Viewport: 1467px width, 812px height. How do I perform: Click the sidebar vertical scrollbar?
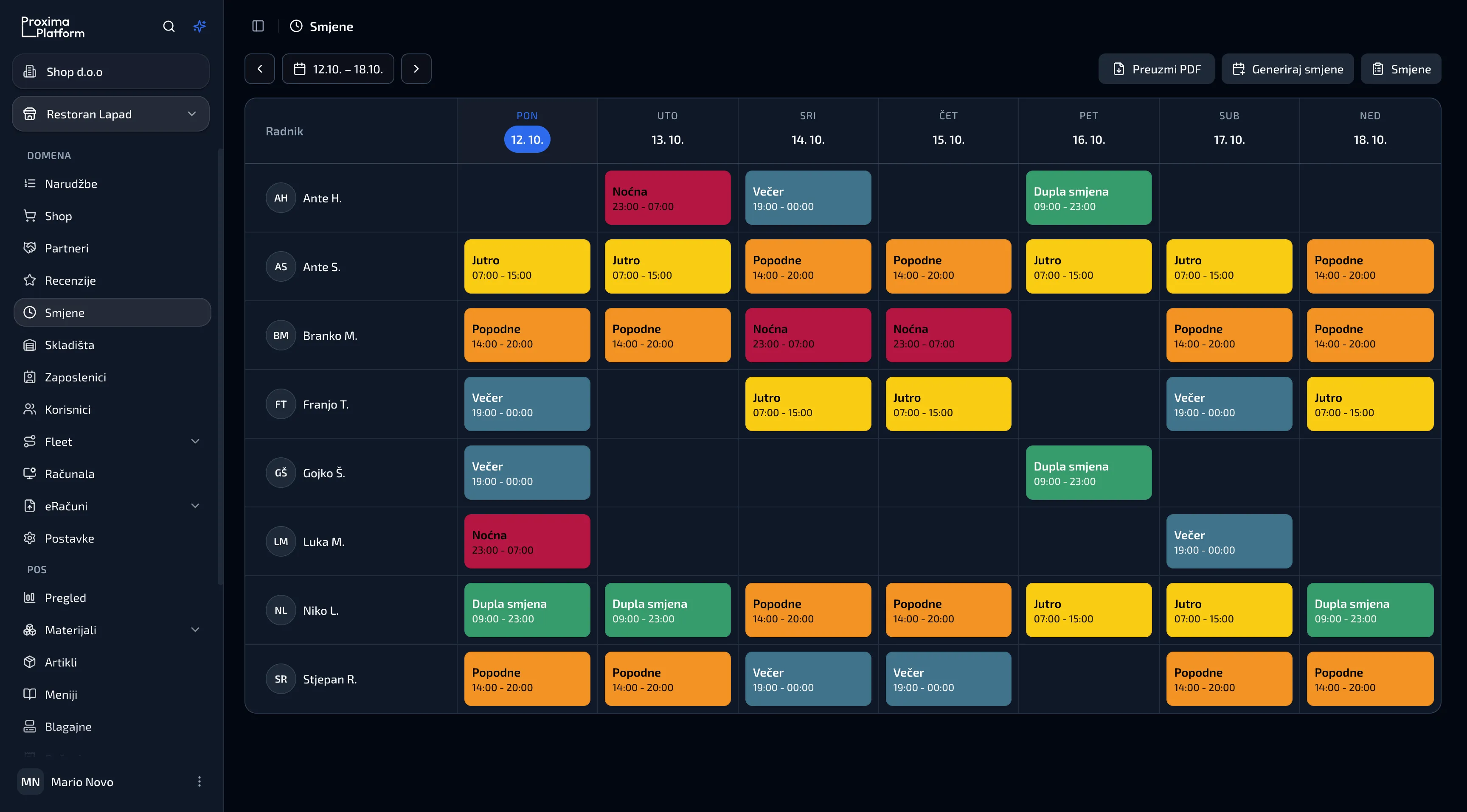220,367
